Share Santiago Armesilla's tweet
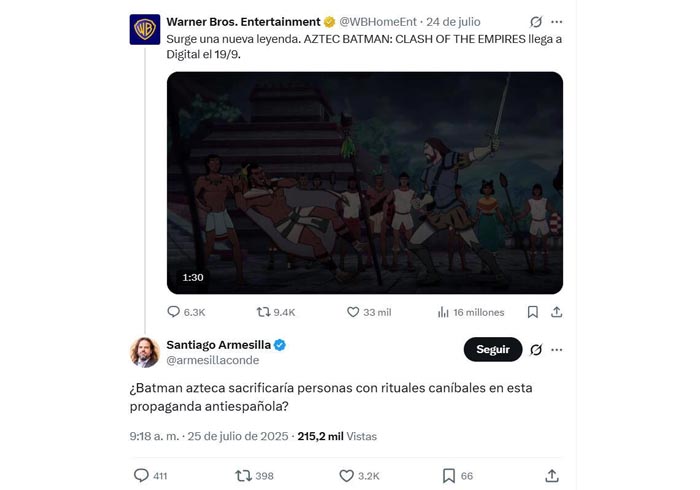The width and height of the screenshot is (700, 490). [x=552, y=476]
